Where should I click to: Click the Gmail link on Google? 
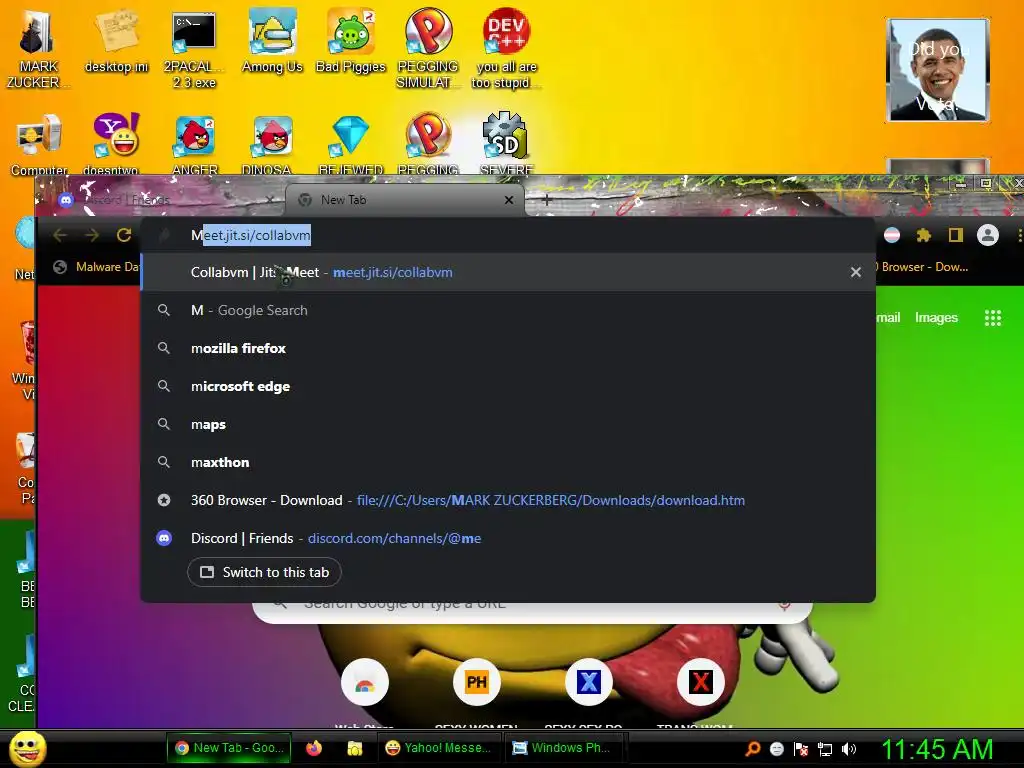888,317
